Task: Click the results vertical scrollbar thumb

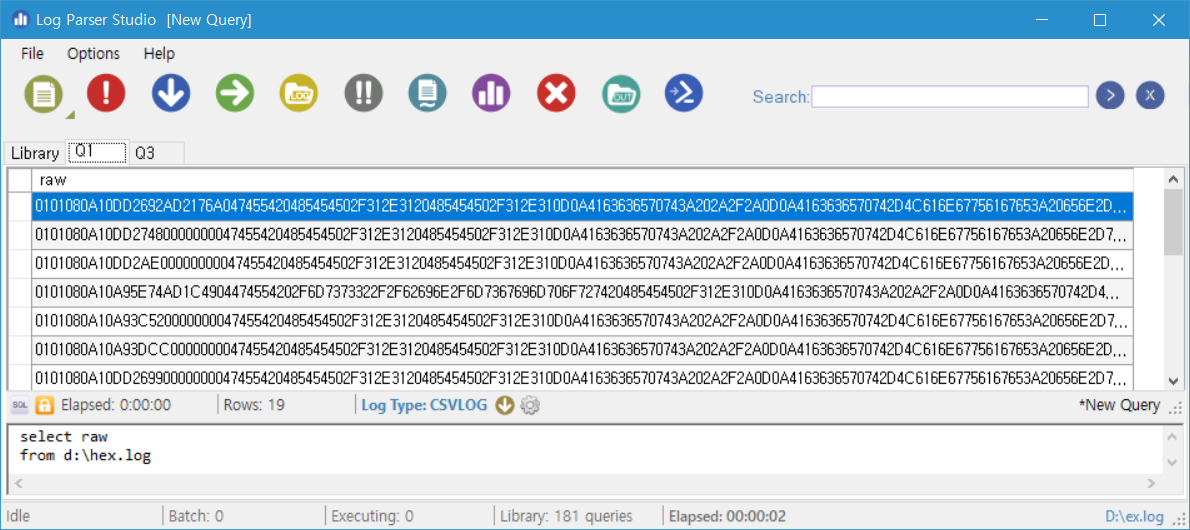Action: (1173, 223)
